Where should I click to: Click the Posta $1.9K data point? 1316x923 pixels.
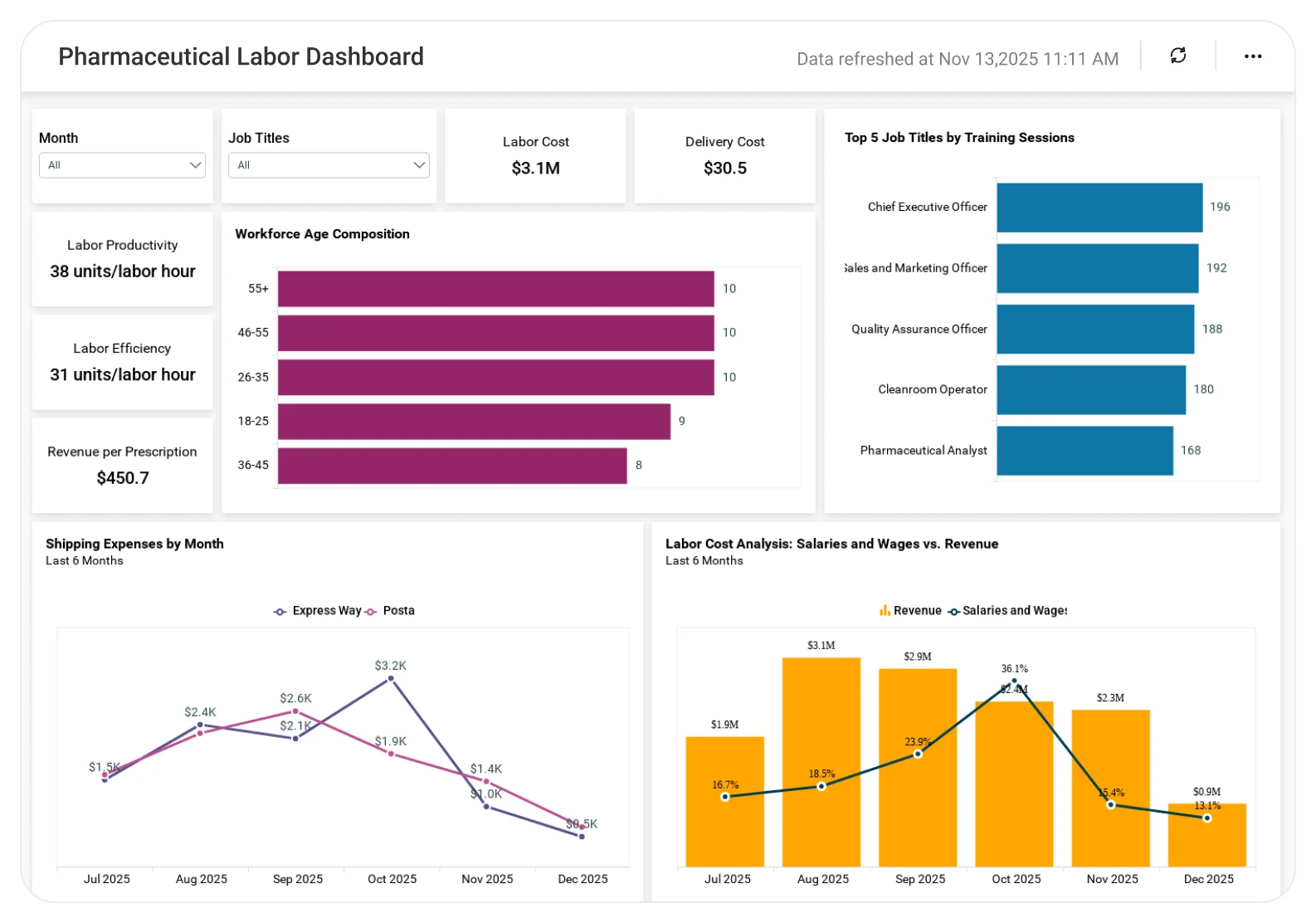pos(391,754)
